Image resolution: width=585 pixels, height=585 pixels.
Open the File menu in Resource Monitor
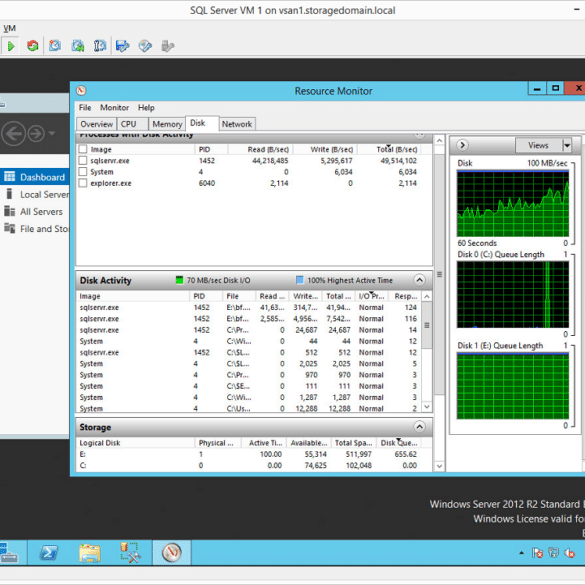point(85,107)
